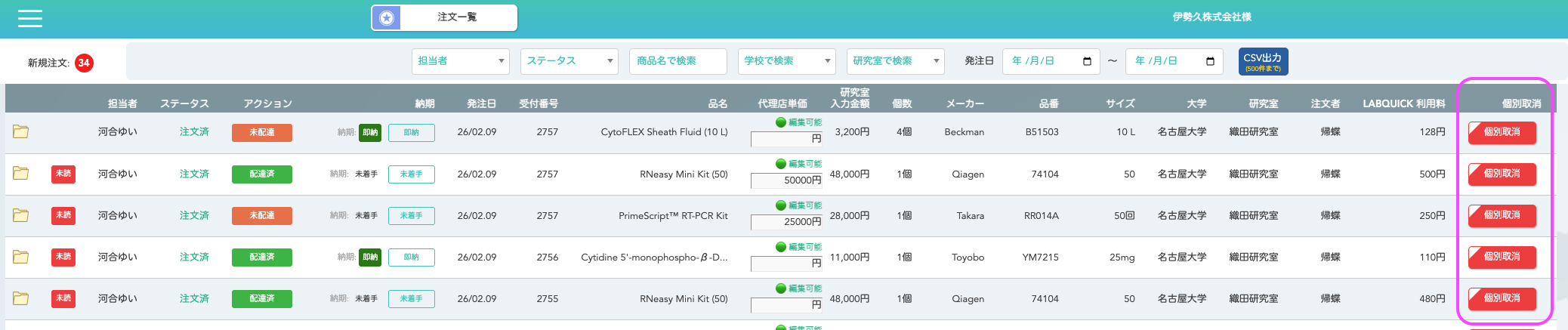Viewport: 1568px width, 330px height.
Task: Toggle 配達済 status on the Cytidine row
Action: coord(261,257)
